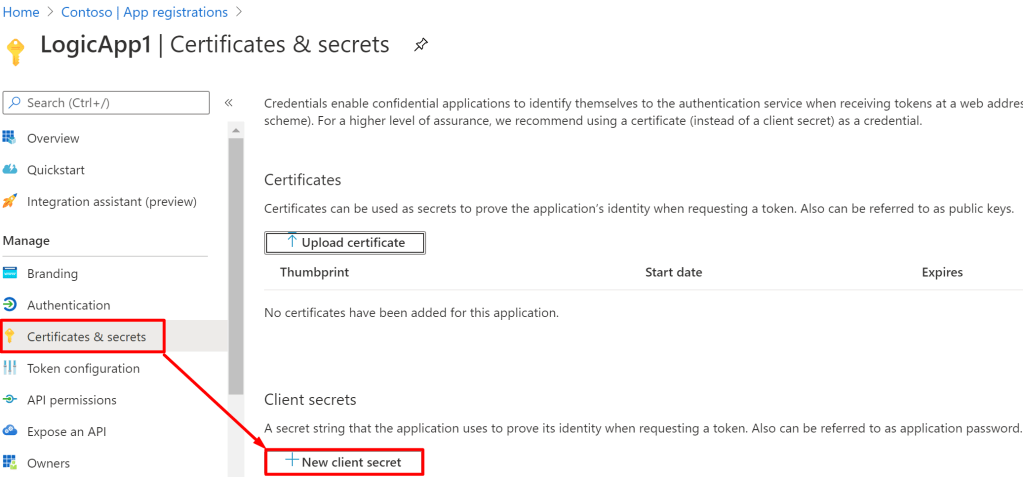Click the Authentication icon

(x=10, y=305)
